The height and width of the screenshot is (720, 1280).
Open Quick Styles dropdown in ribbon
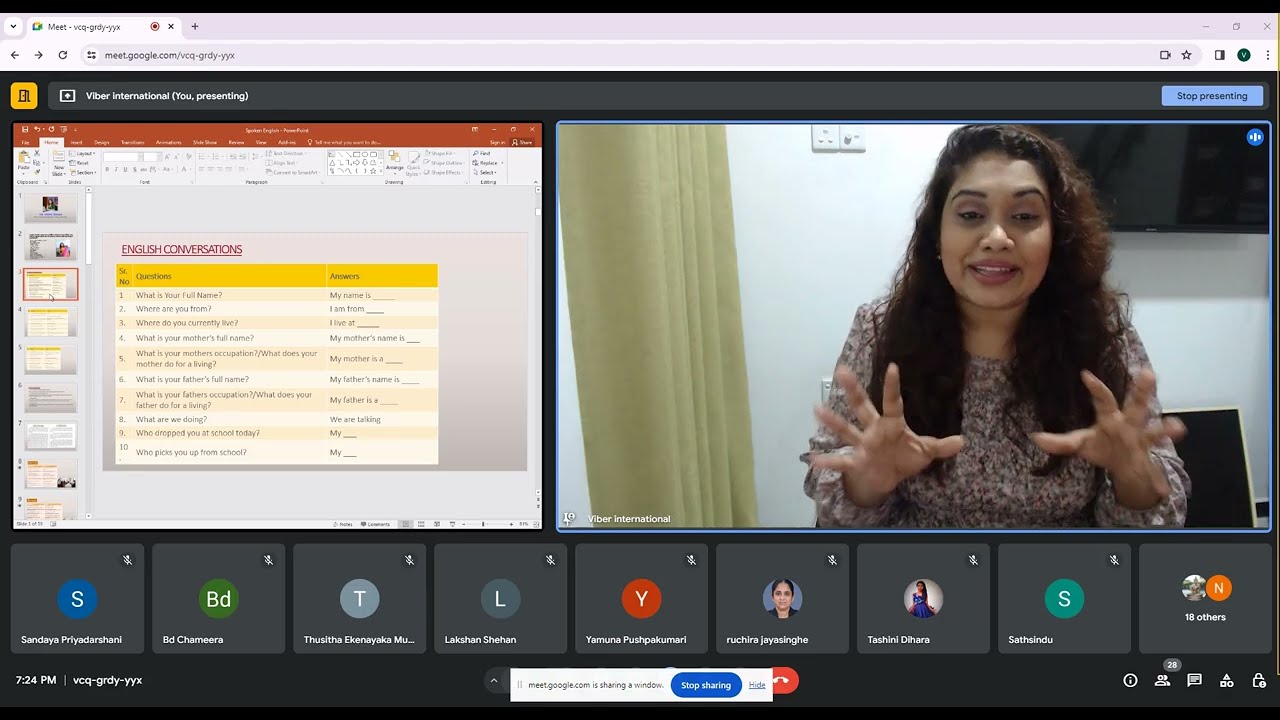413,164
